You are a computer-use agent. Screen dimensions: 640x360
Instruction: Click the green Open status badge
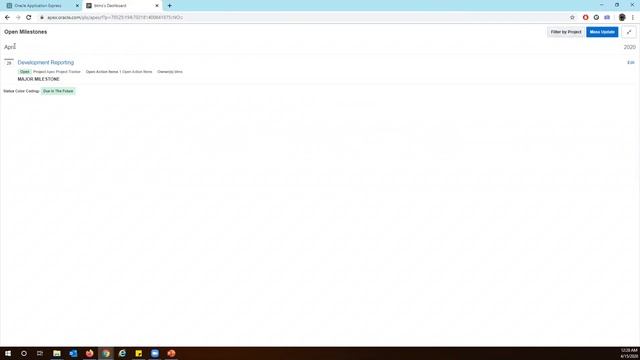coord(24,72)
